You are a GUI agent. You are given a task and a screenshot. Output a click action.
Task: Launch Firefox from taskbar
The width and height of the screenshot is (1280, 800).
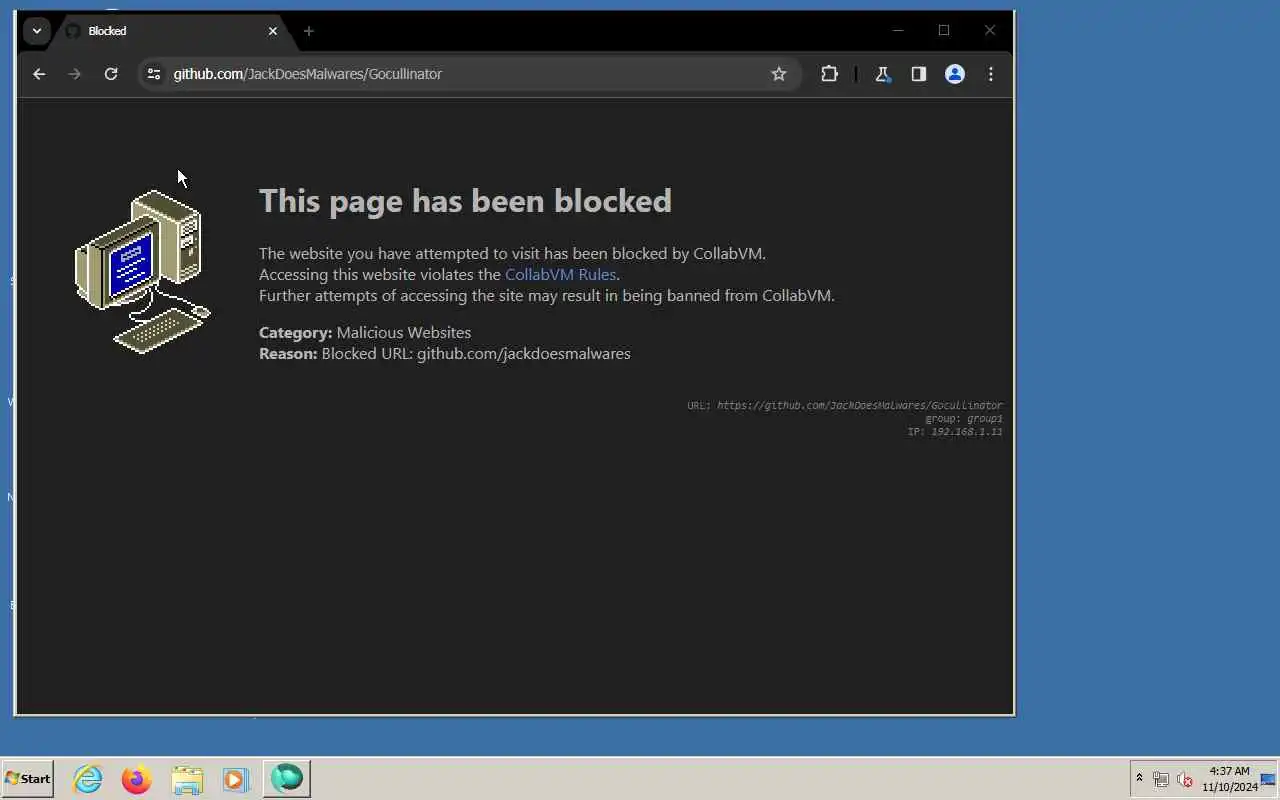(x=137, y=779)
